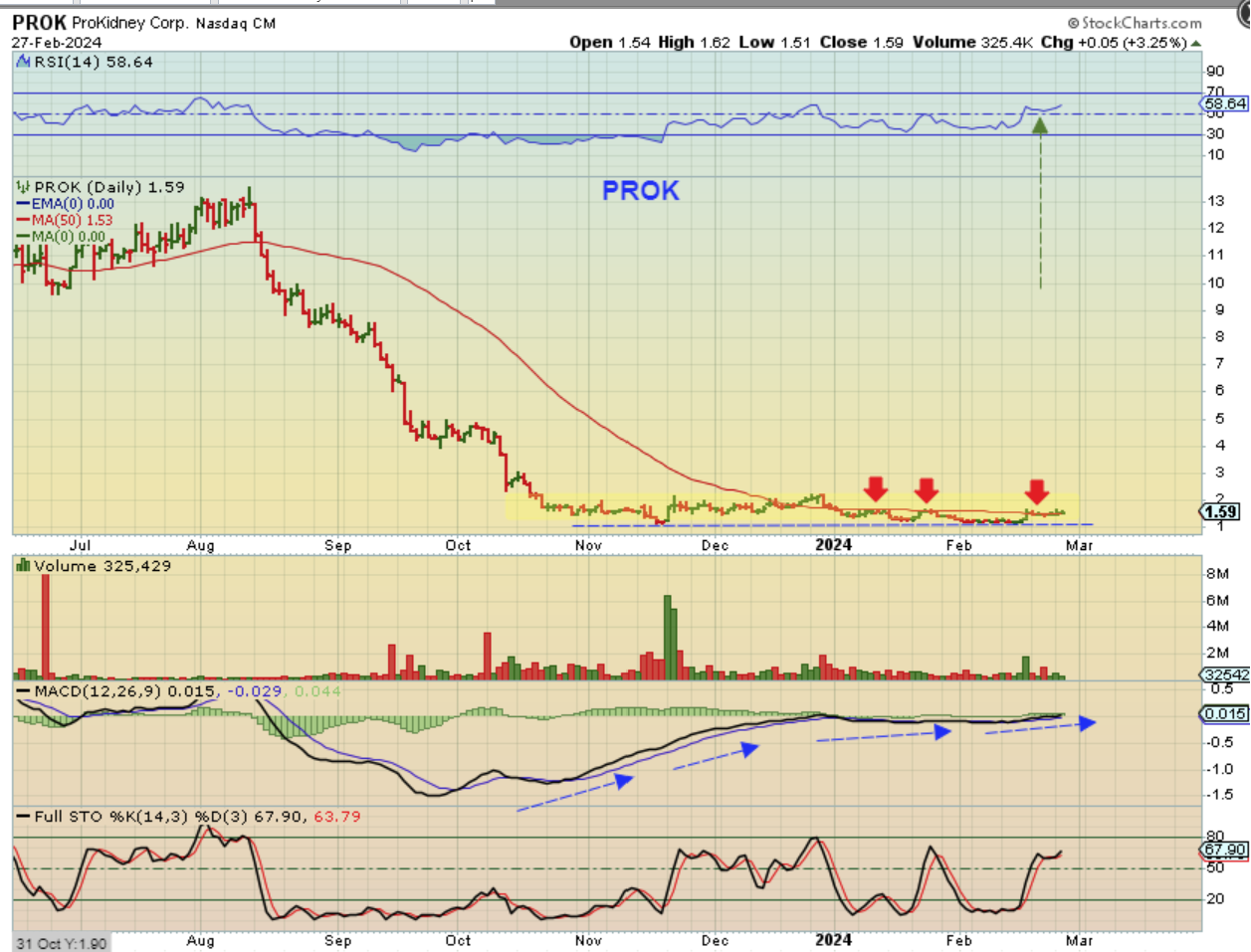
Task: Click the bold 2024 label on price chart axis
Action: point(833,544)
